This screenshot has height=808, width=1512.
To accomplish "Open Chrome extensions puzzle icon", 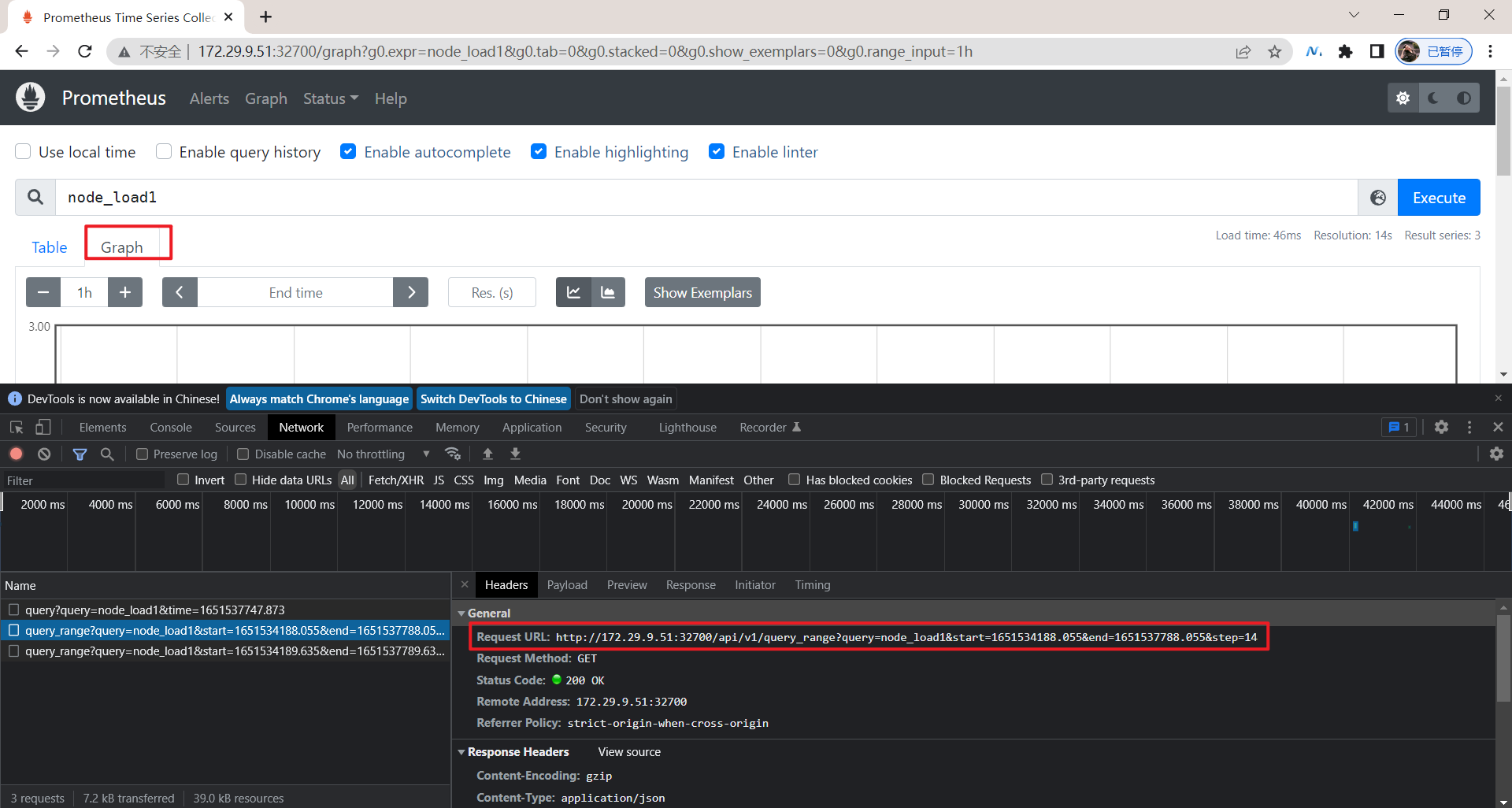I will [1345, 52].
